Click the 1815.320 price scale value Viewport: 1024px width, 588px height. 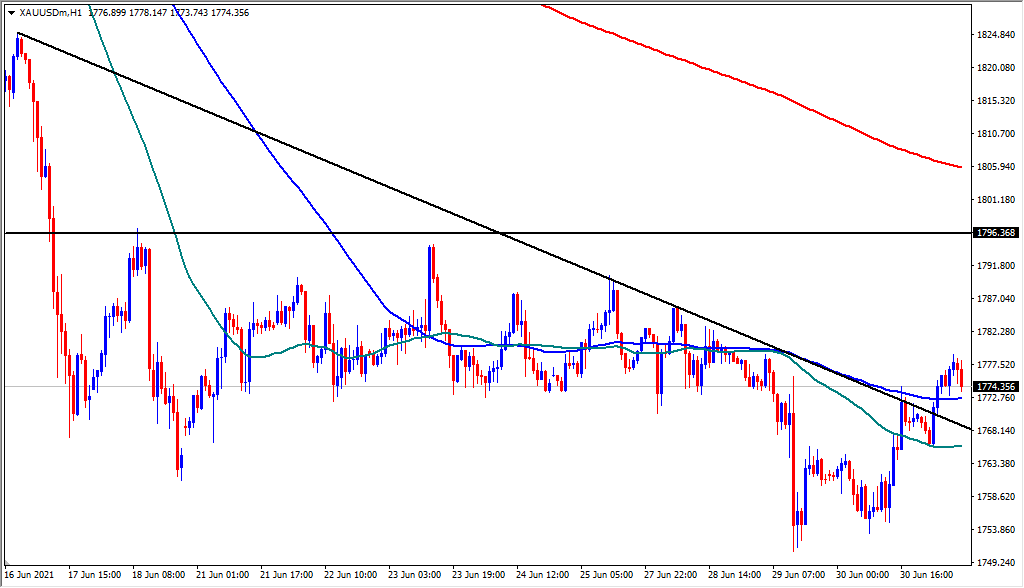click(x=996, y=101)
